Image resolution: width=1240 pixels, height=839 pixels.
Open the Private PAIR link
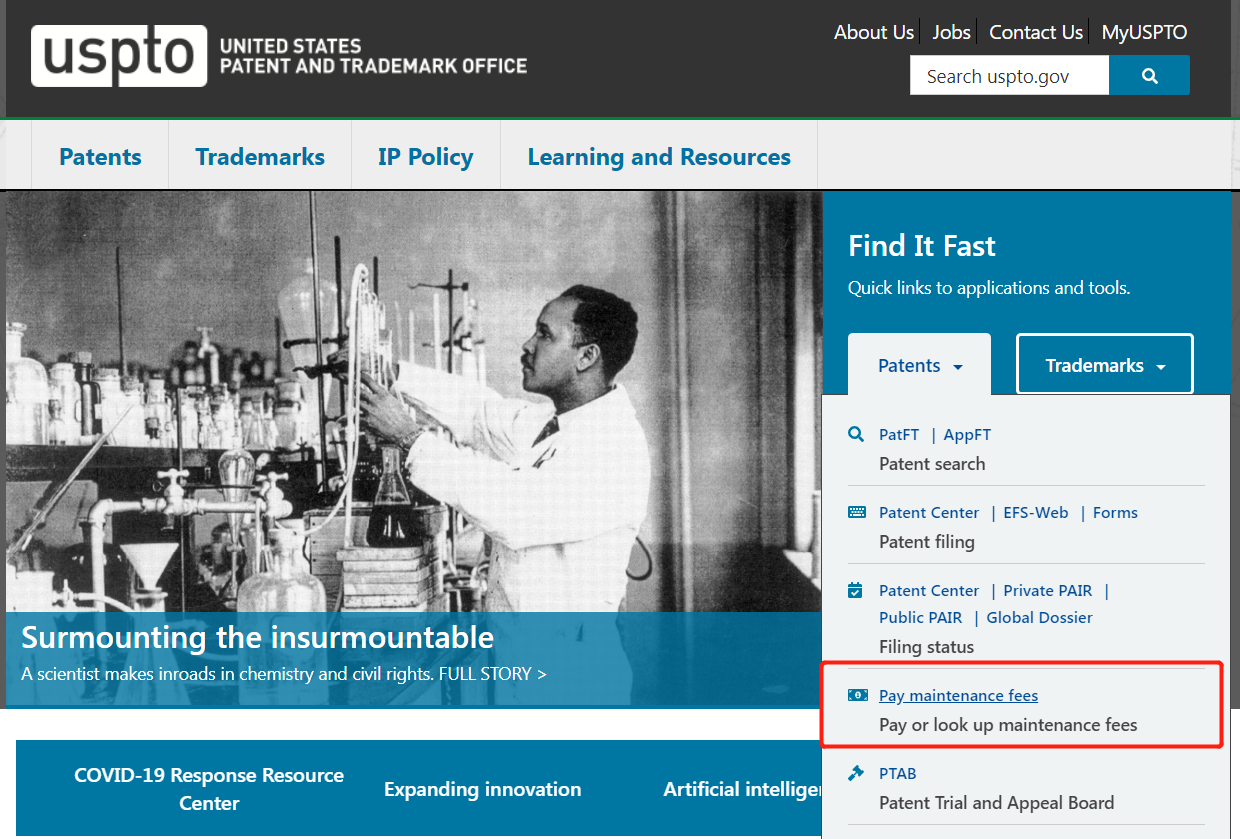click(1048, 590)
